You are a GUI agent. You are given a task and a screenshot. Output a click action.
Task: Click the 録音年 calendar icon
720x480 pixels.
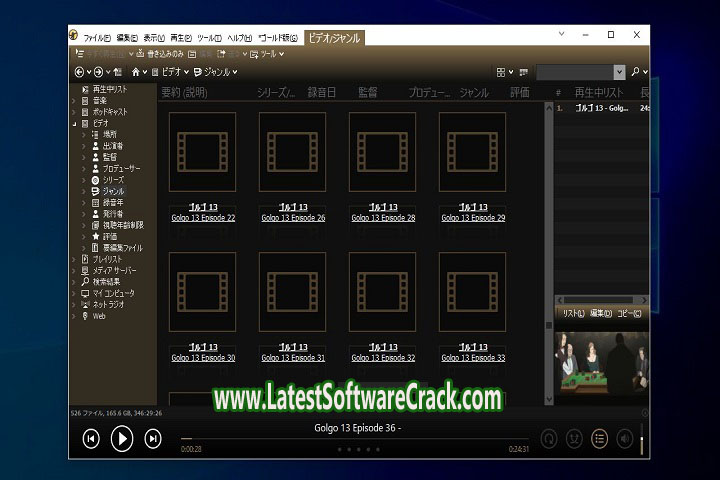click(95, 203)
